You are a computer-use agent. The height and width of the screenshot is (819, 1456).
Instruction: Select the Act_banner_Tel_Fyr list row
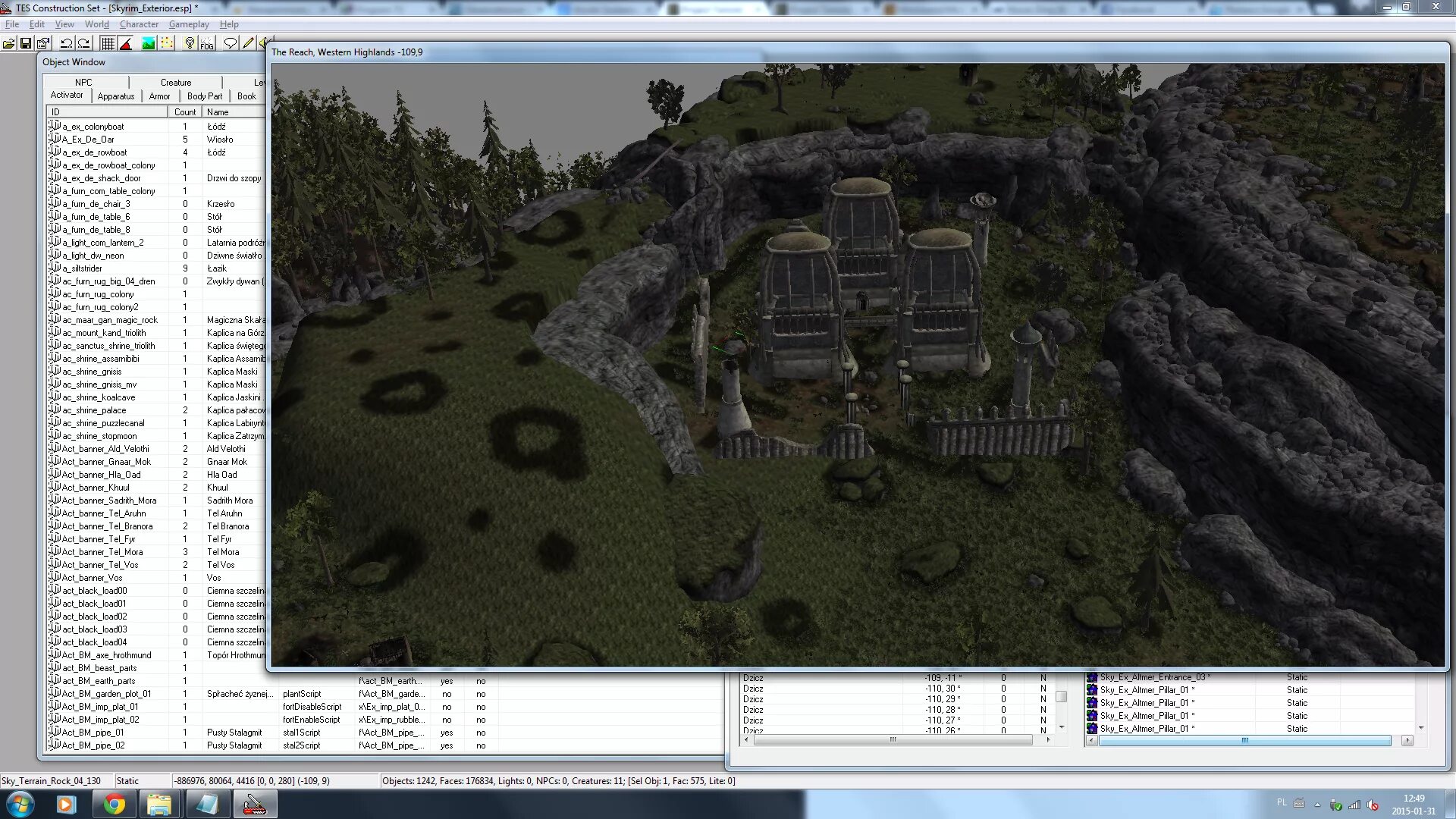pos(99,539)
